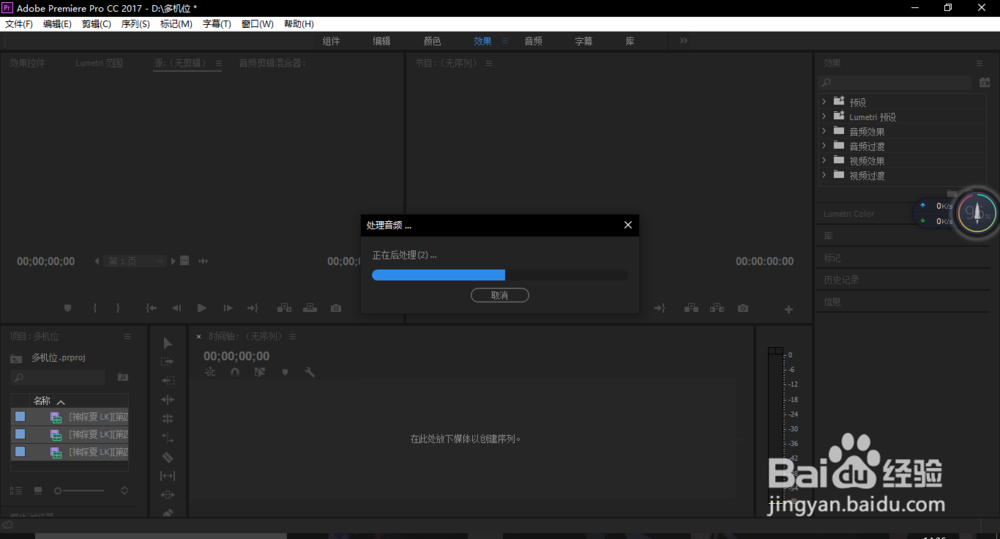Select the Rate Stretch tool
This screenshot has height=539, width=1000.
pyautogui.click(x=168, y=438)
